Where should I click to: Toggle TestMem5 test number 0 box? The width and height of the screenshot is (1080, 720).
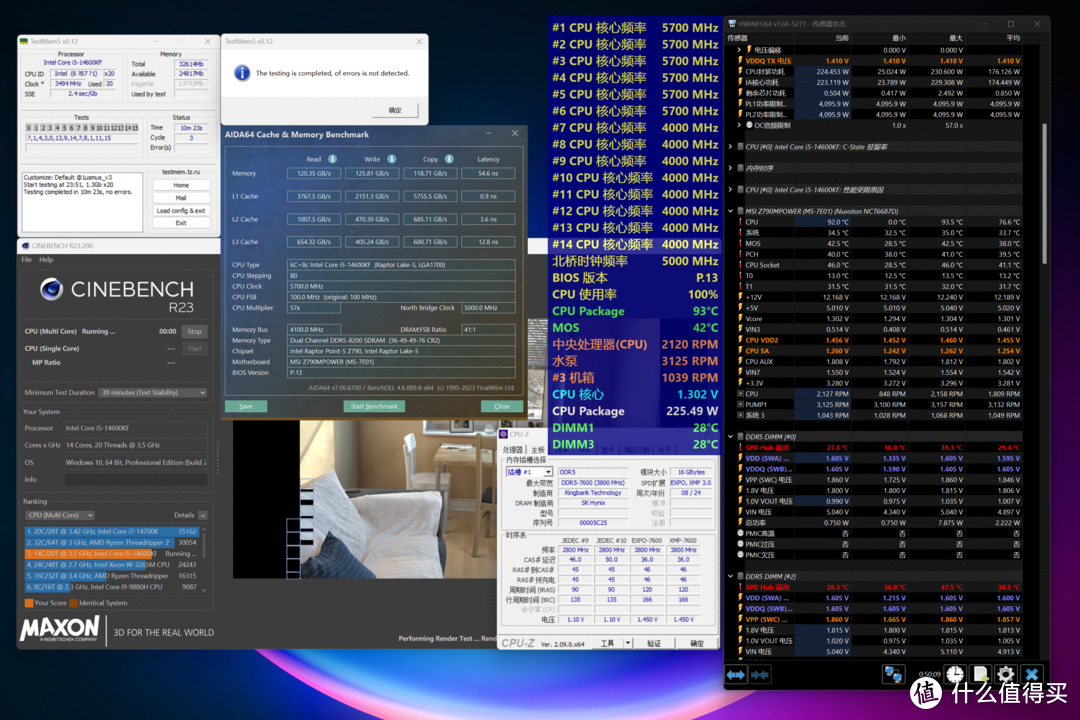(x=29, y=127)
